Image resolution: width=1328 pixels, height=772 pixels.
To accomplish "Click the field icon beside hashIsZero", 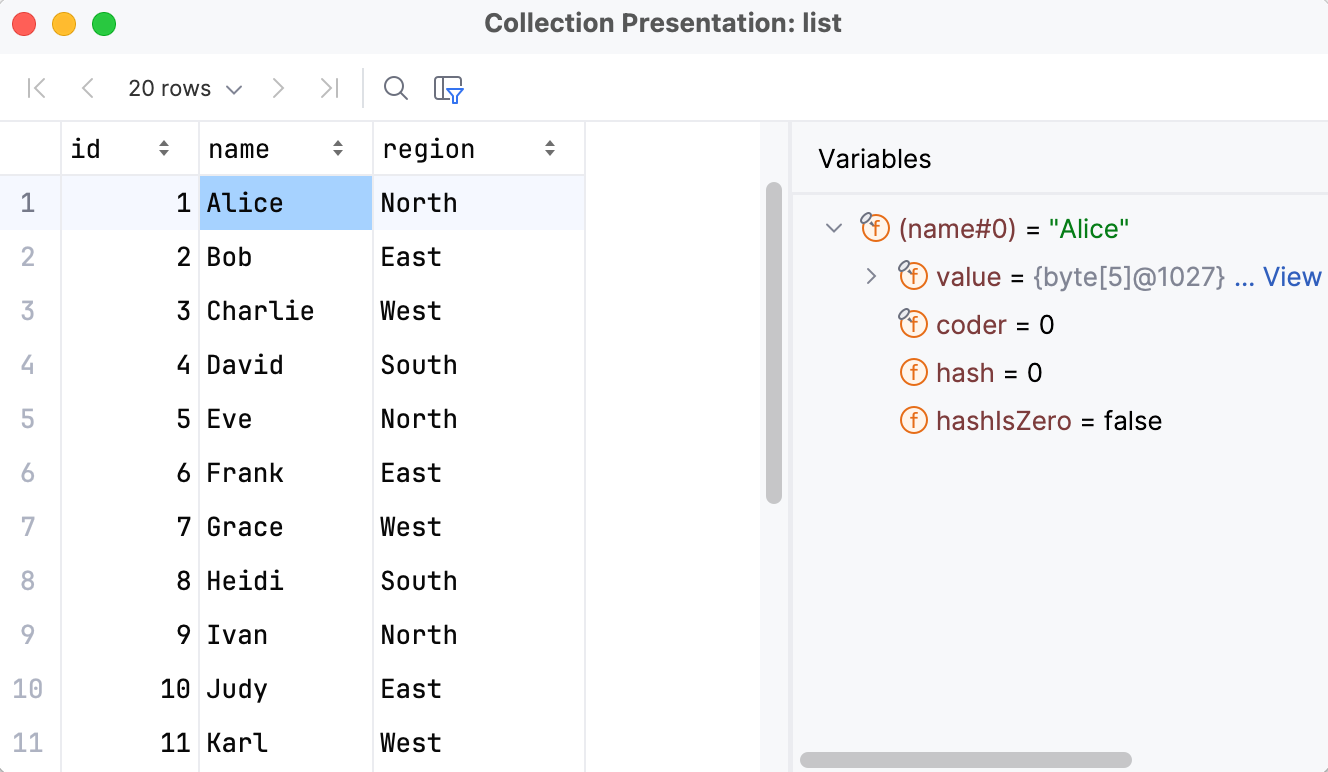I will [x=913, y=420].
